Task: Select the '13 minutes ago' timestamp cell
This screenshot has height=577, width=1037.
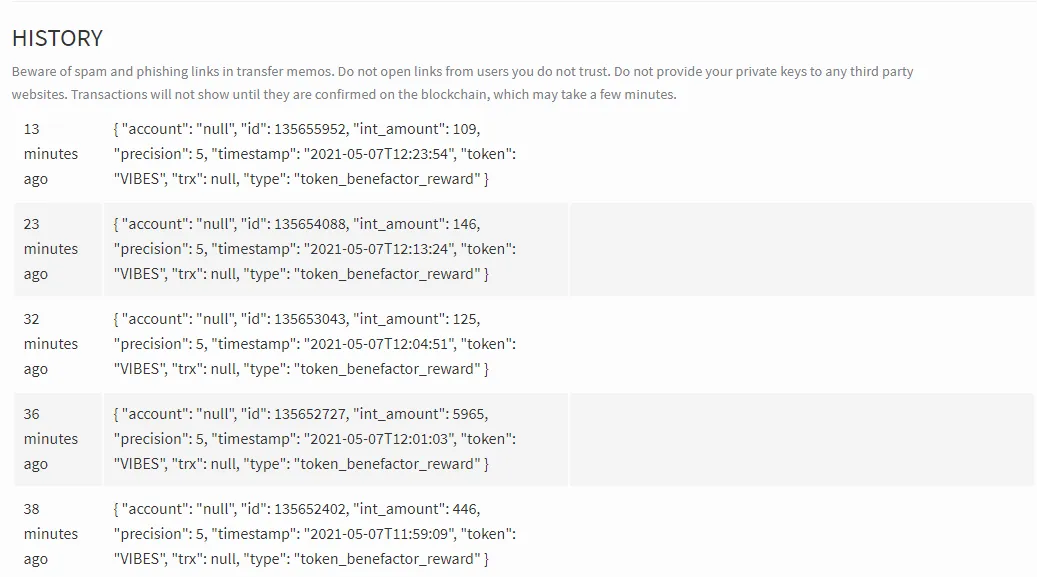Action: pos(58,154)
